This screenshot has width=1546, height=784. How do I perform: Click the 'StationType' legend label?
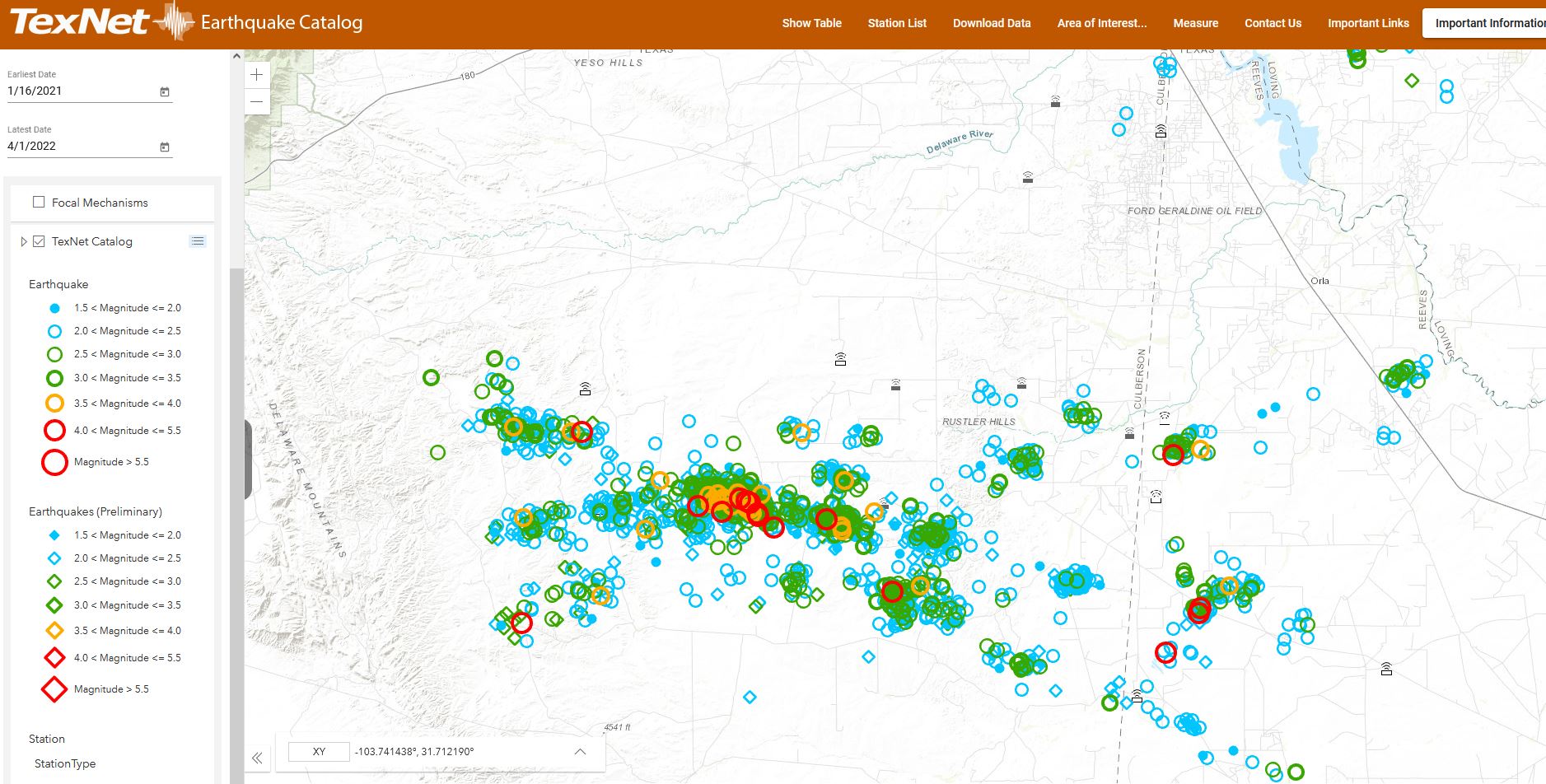point(65,763)
